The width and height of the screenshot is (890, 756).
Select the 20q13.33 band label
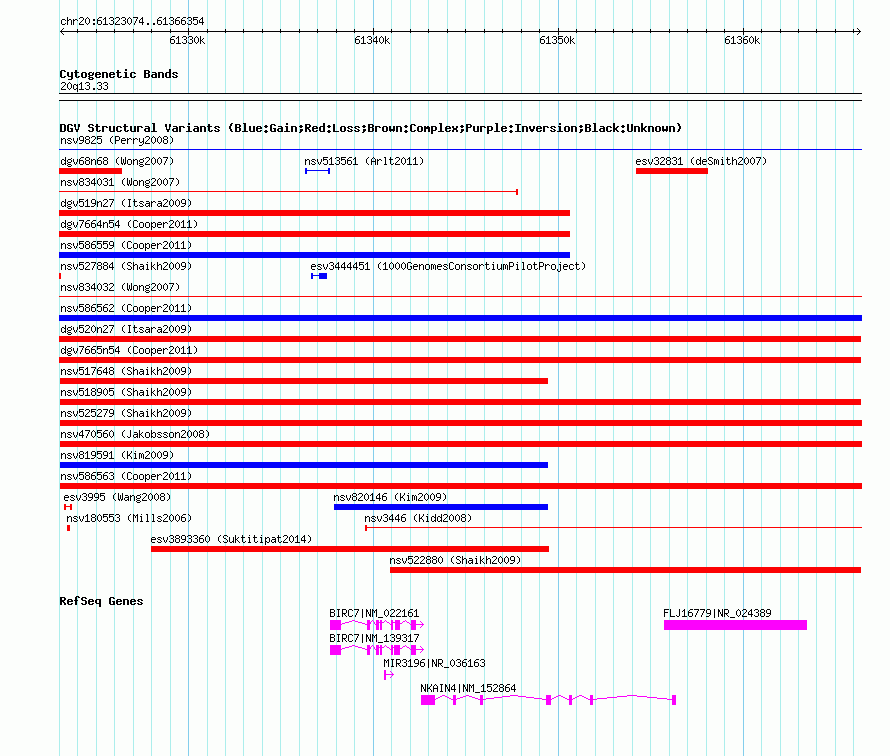(84, 86)
